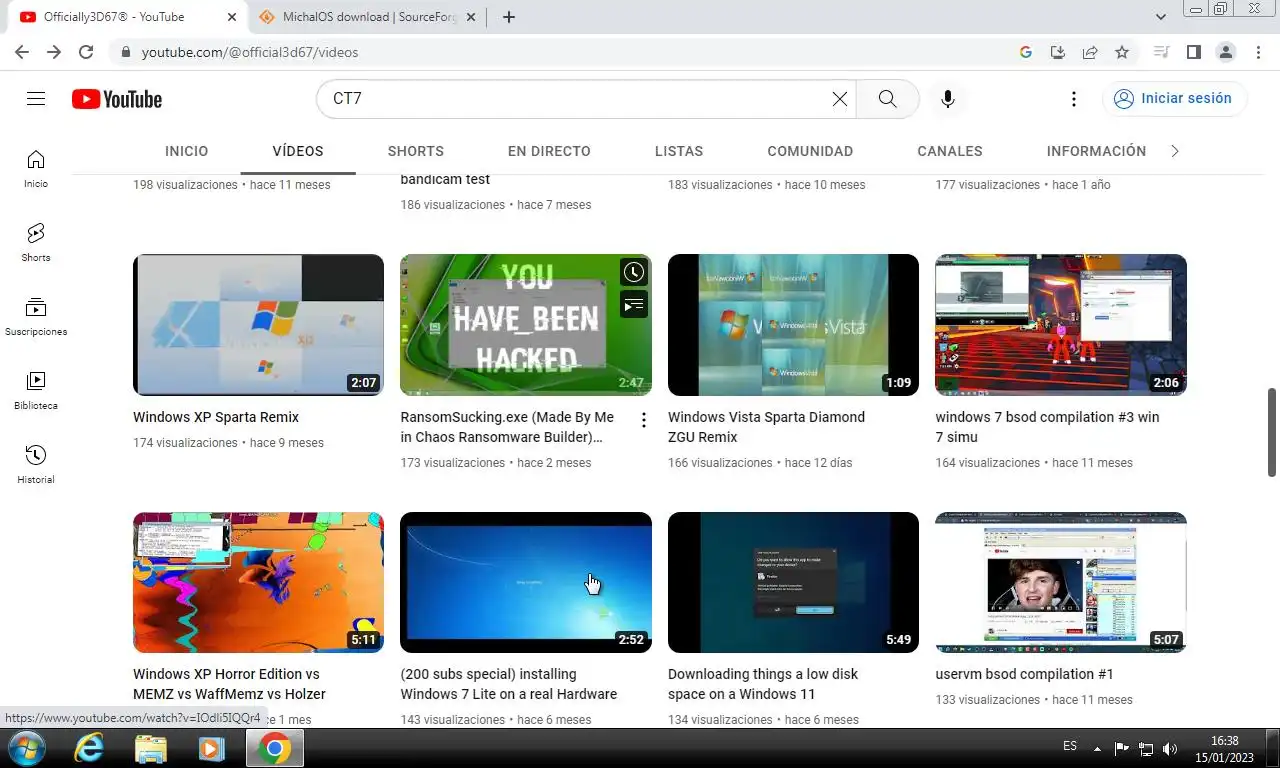Click the Windows Vista Sparta thumbnail

coord(793,325)
